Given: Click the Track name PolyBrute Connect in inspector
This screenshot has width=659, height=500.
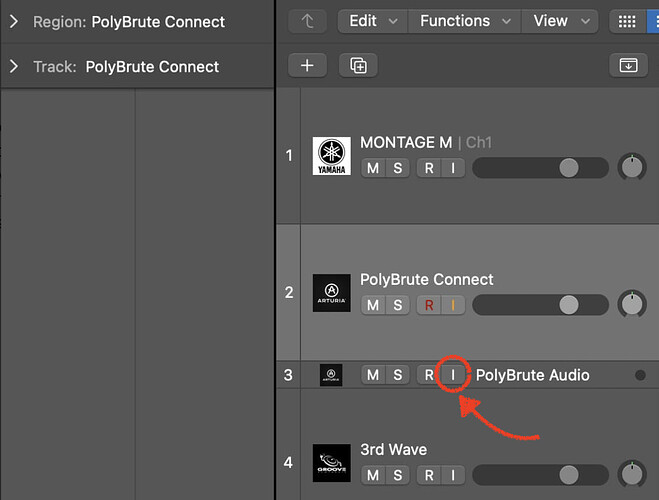Looking at the screenshot, I should pyautogui.click(x=152, y=67).
